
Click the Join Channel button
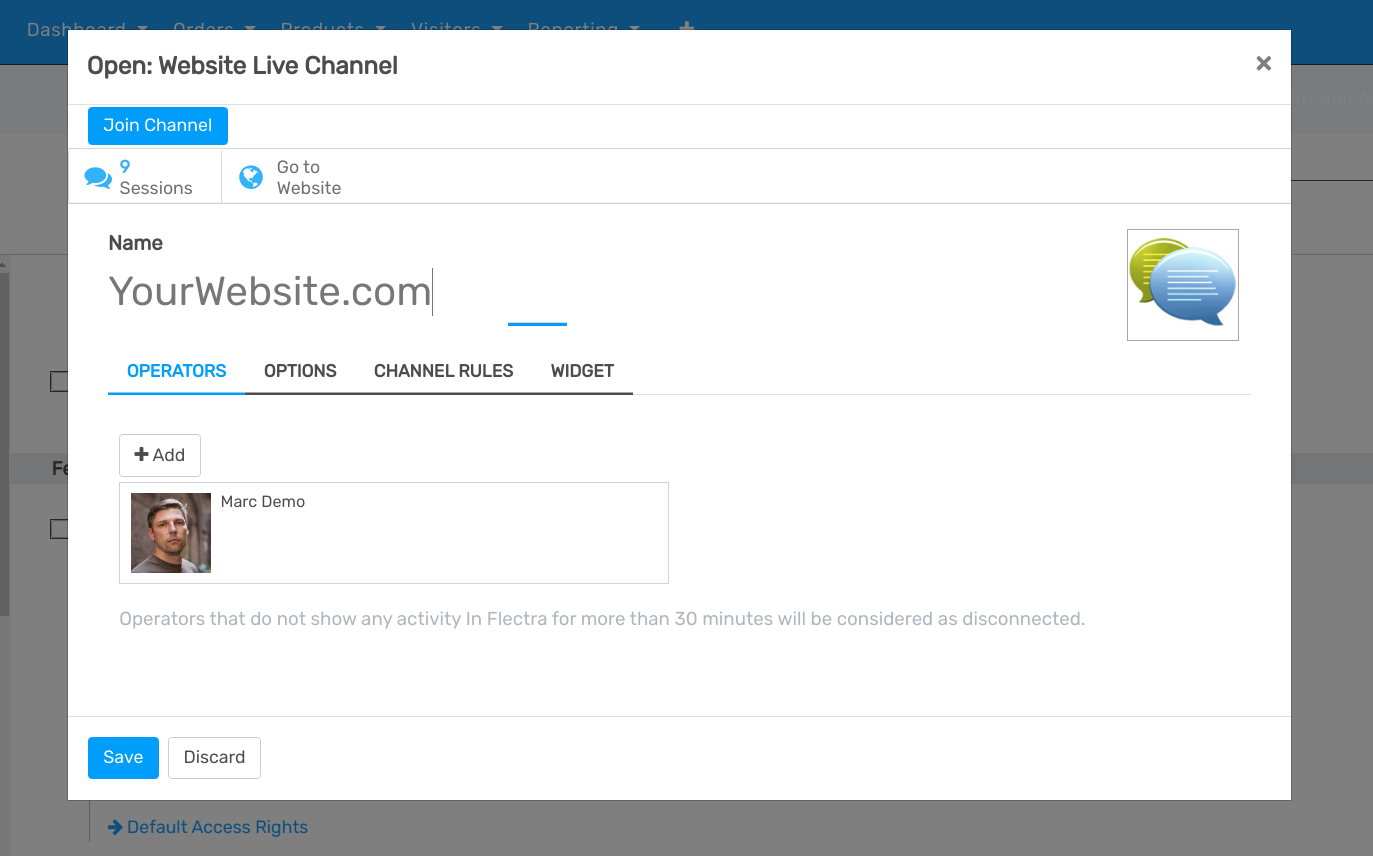click(157, 125)
